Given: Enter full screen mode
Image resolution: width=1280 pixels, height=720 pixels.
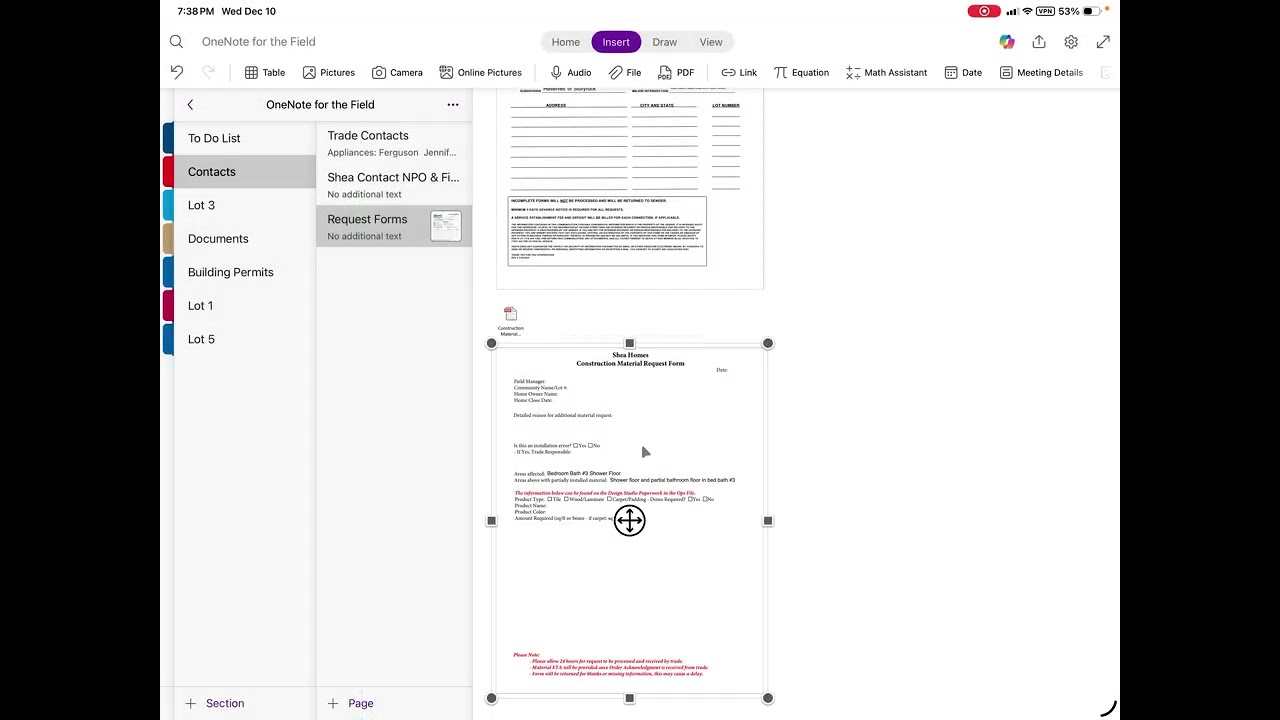Looking at the screenshot, I should [1103, 42].
